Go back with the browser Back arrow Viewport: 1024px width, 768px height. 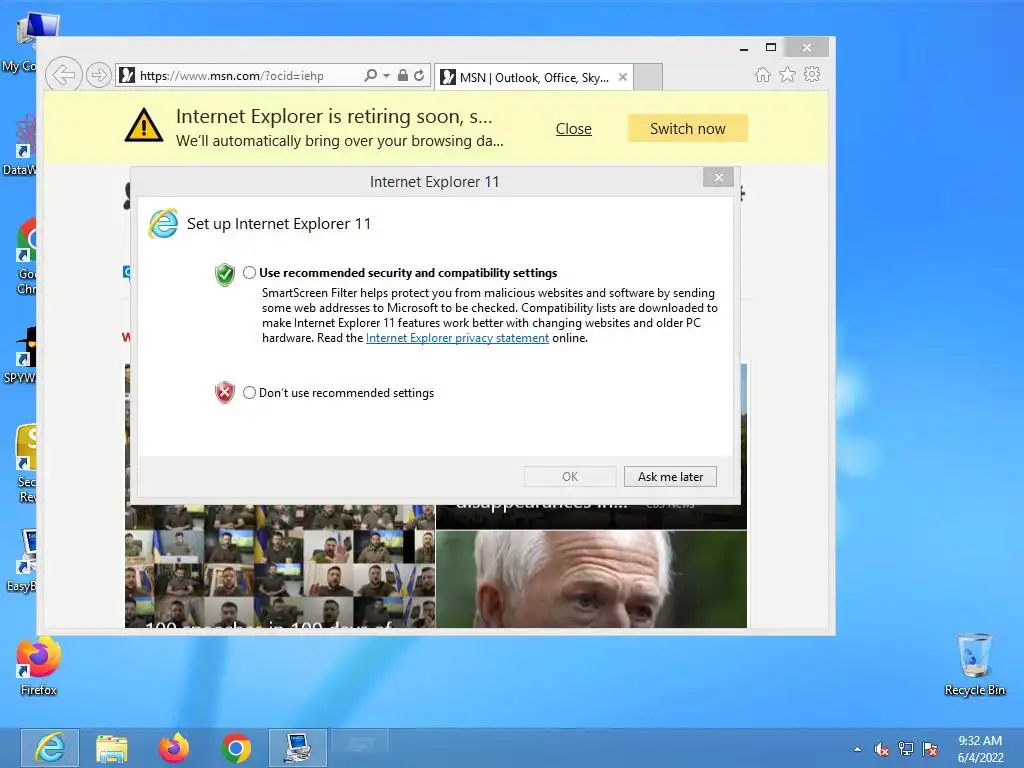(63, 75)
